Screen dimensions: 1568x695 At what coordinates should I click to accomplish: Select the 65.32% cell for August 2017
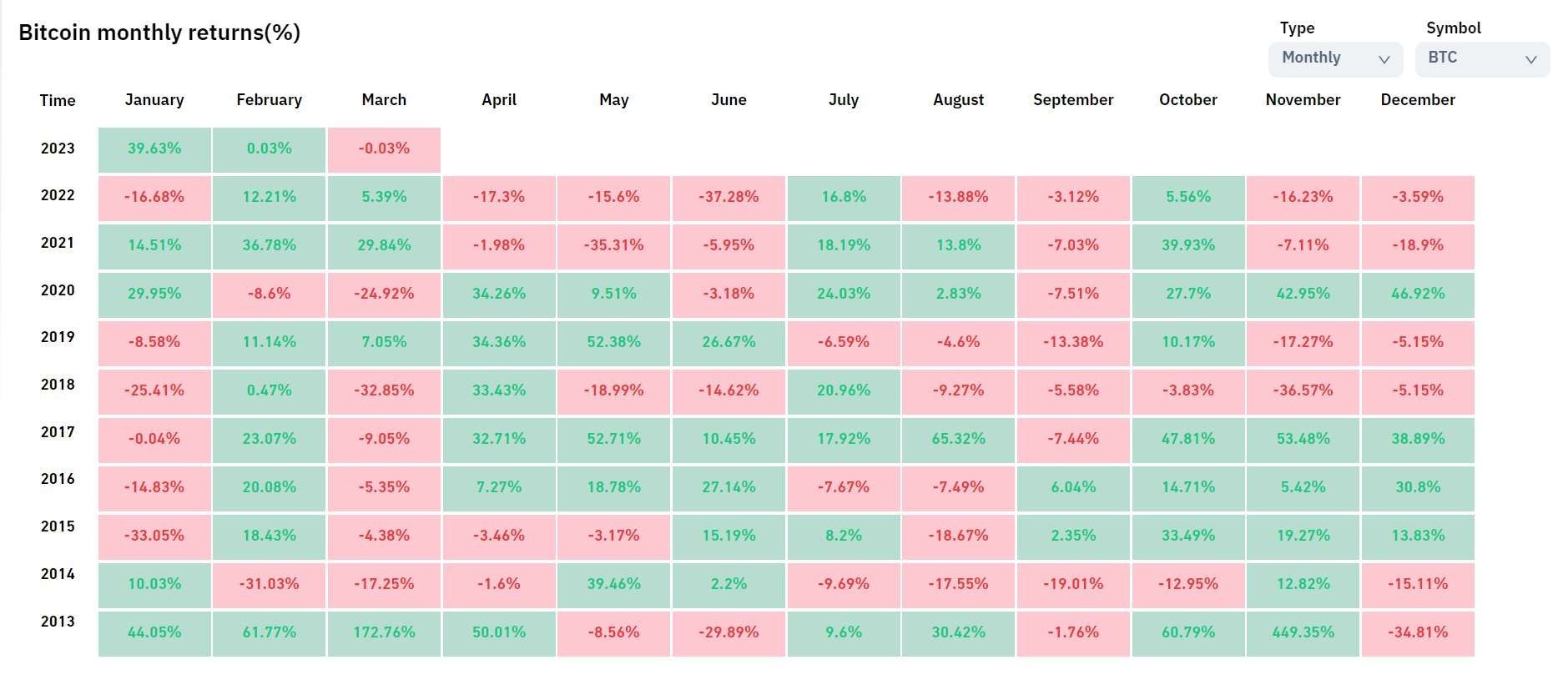coord(958,440)
